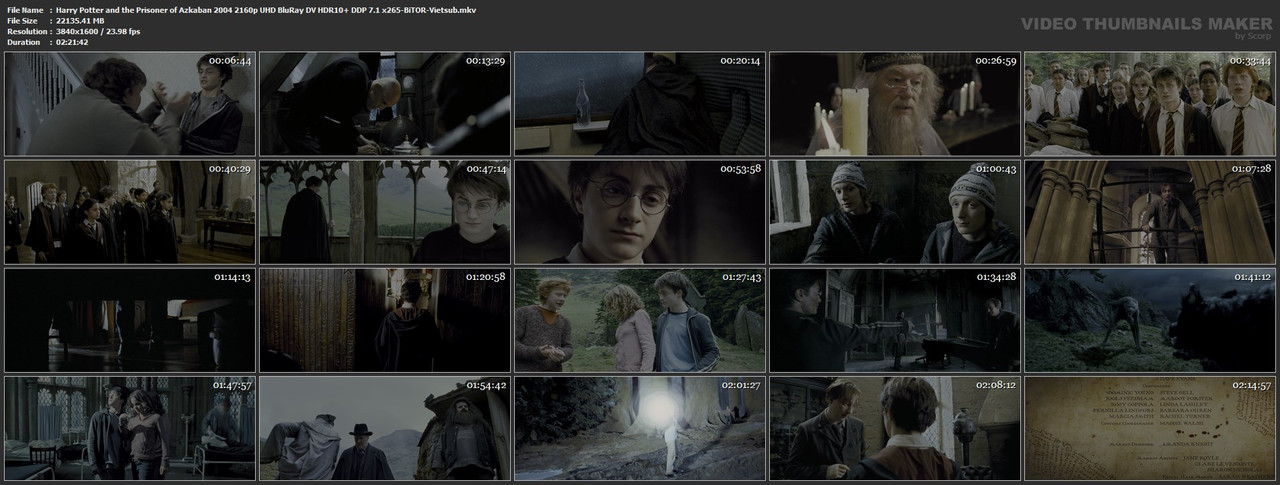Select the thumbnail stamped 00:40:29
Screen dimensions: 1280x485
[130, 212]
